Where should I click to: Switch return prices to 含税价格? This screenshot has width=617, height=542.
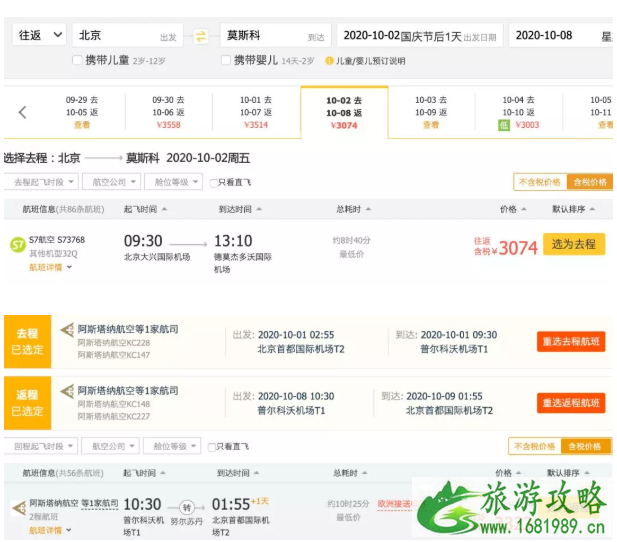(585, 446)
